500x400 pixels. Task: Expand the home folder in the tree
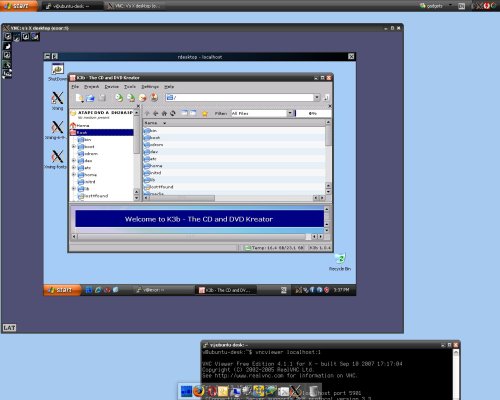[x=74, y=174]
